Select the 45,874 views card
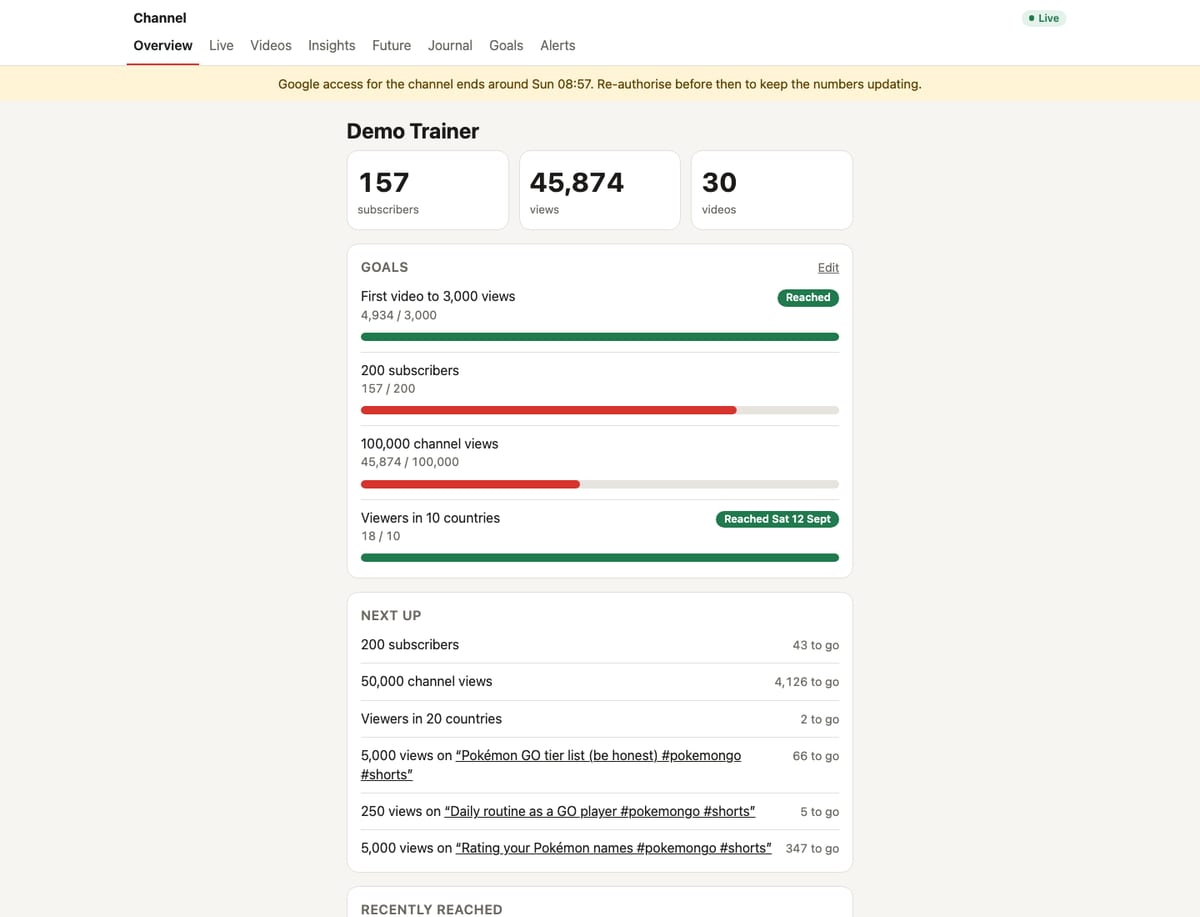The image size is (1200, 917). coord(600,190)
